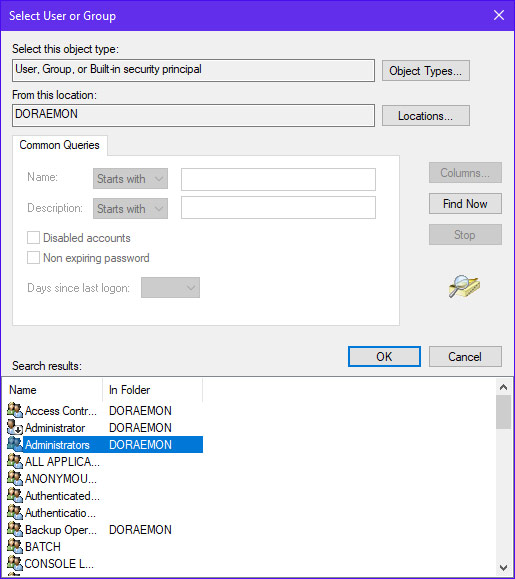Image resolution: width=515 pixels, height=579 pixels.
Task: Click the Backup Operators group icon
Action: coord(15,530)
